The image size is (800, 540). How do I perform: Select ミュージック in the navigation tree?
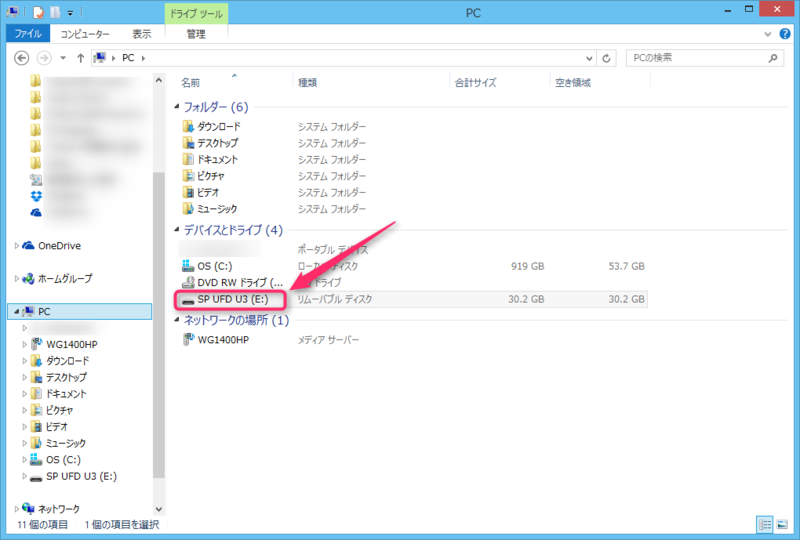pos(66,443)
